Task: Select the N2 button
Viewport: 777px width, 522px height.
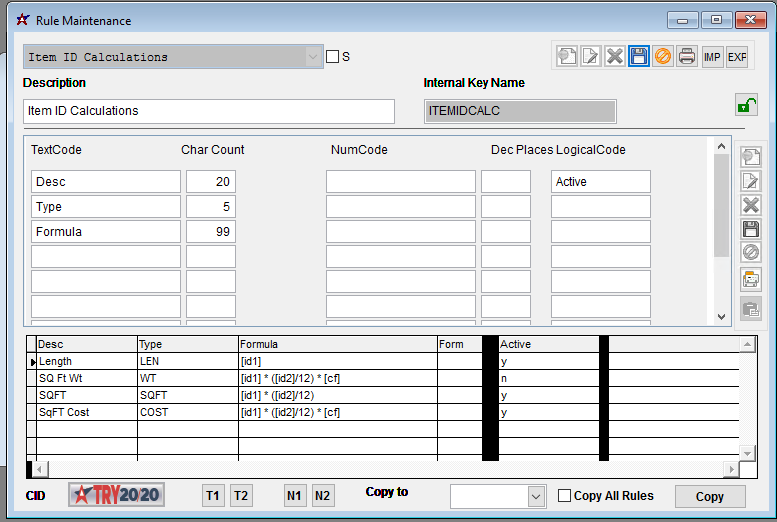Action: (x=322, y=495)
